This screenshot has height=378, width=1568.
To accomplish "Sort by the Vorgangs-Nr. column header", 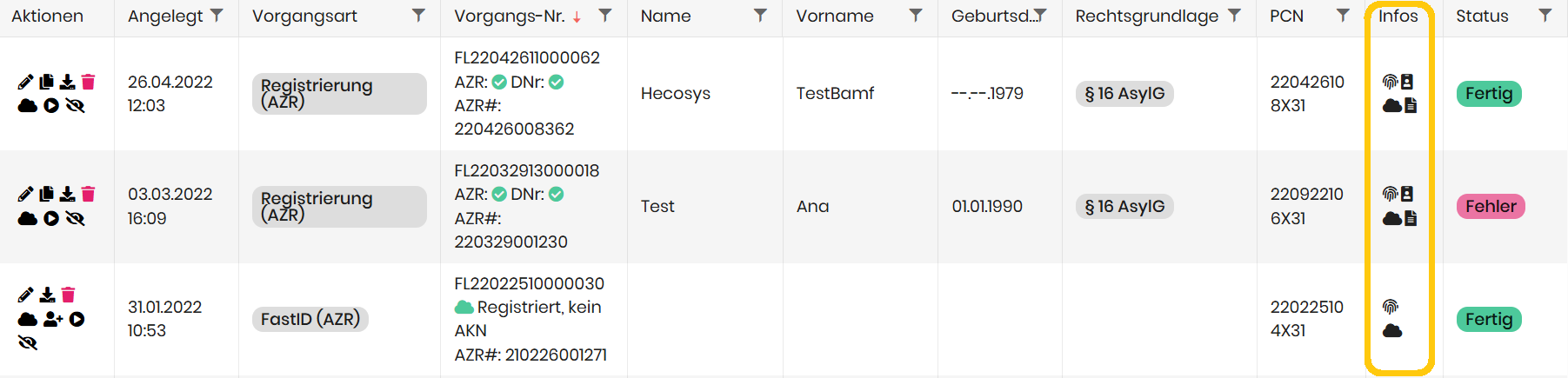I will (509, 16).
